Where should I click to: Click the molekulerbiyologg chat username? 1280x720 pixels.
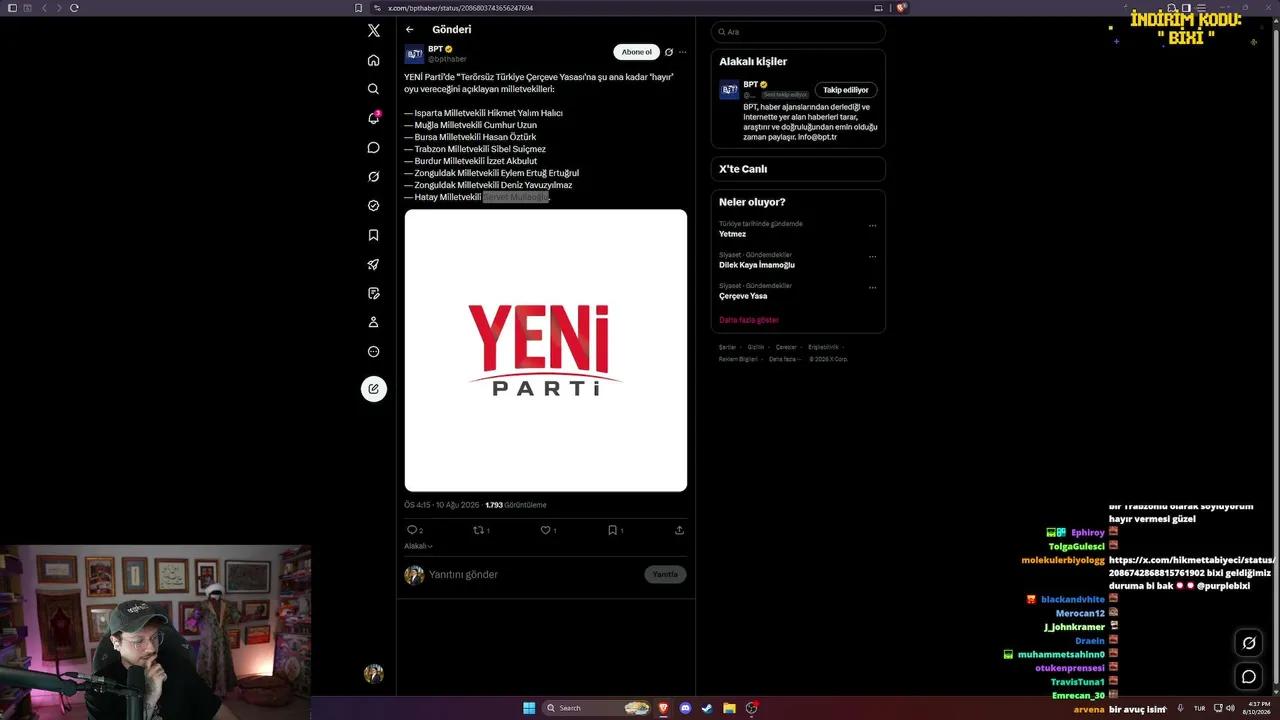tap(1063, 560)
